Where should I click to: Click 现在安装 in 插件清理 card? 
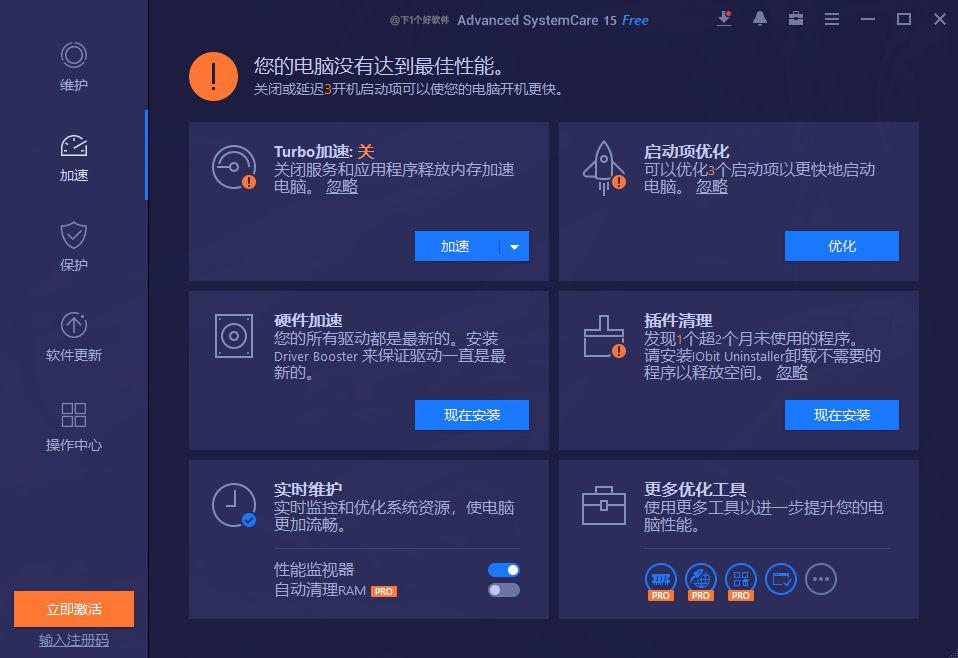tap(841, 415)
